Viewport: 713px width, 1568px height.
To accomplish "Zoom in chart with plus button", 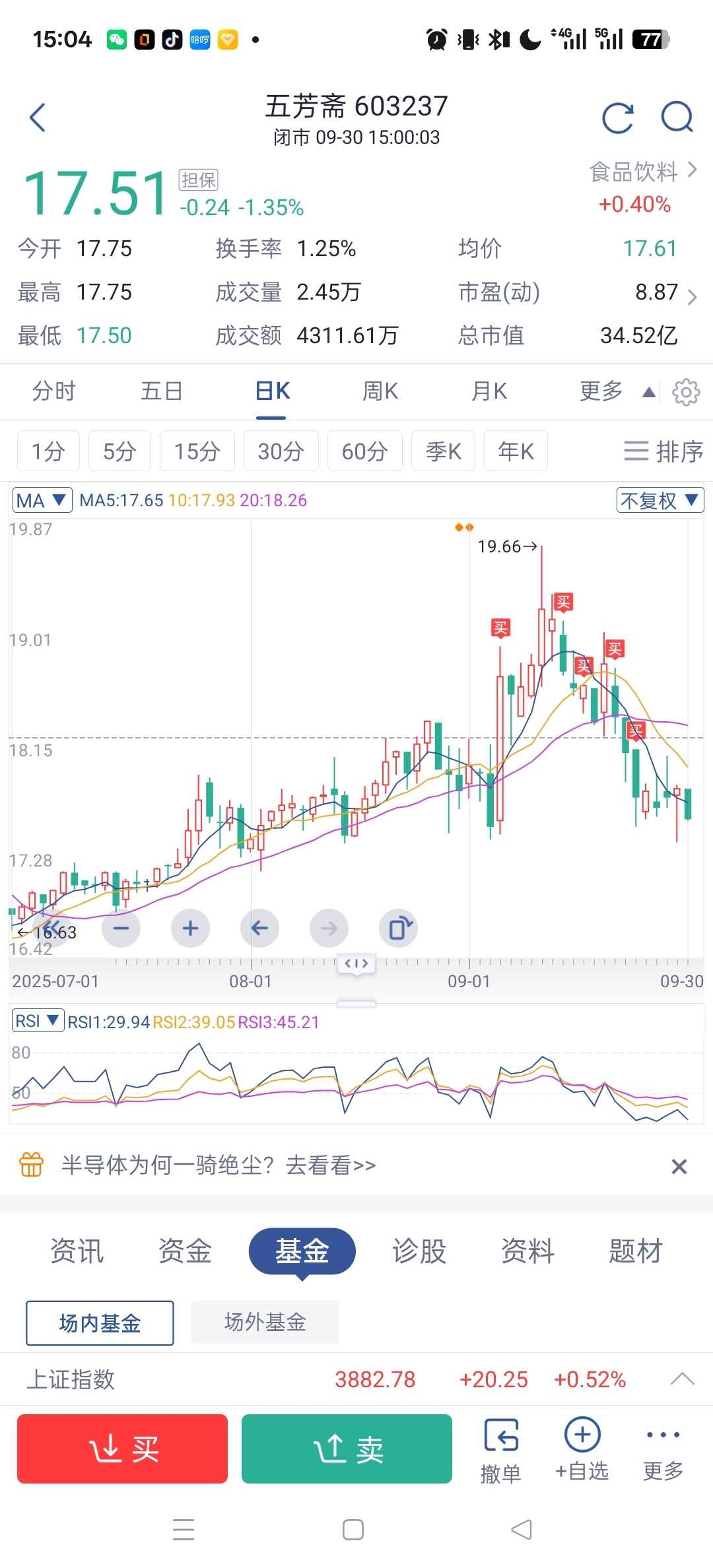I will 190,929.
